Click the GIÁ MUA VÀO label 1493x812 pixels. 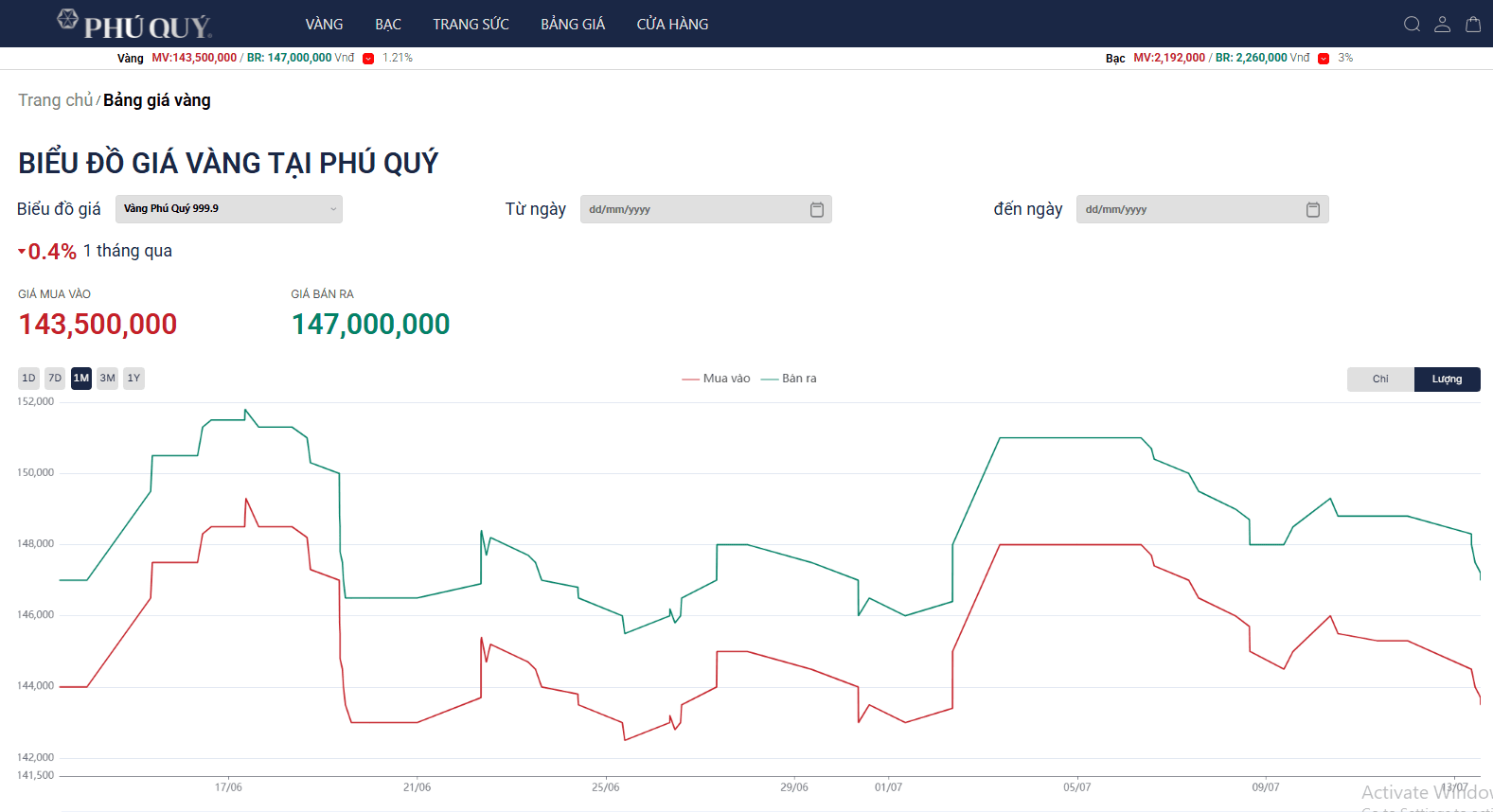tap(55, 294)
